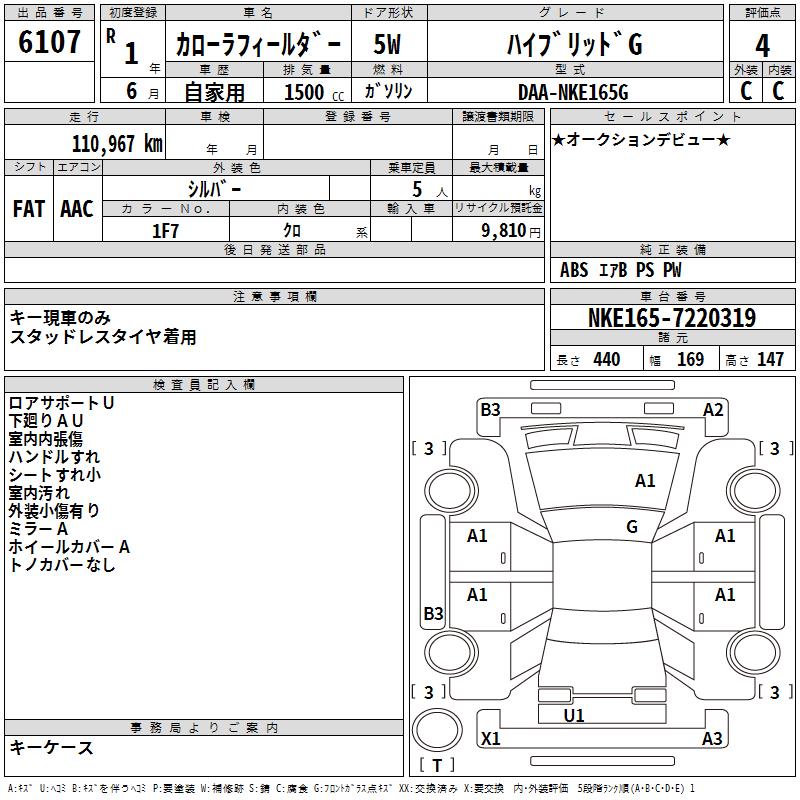Click lot number 6107
Viewport: 800px width, 800px height.
49,41
